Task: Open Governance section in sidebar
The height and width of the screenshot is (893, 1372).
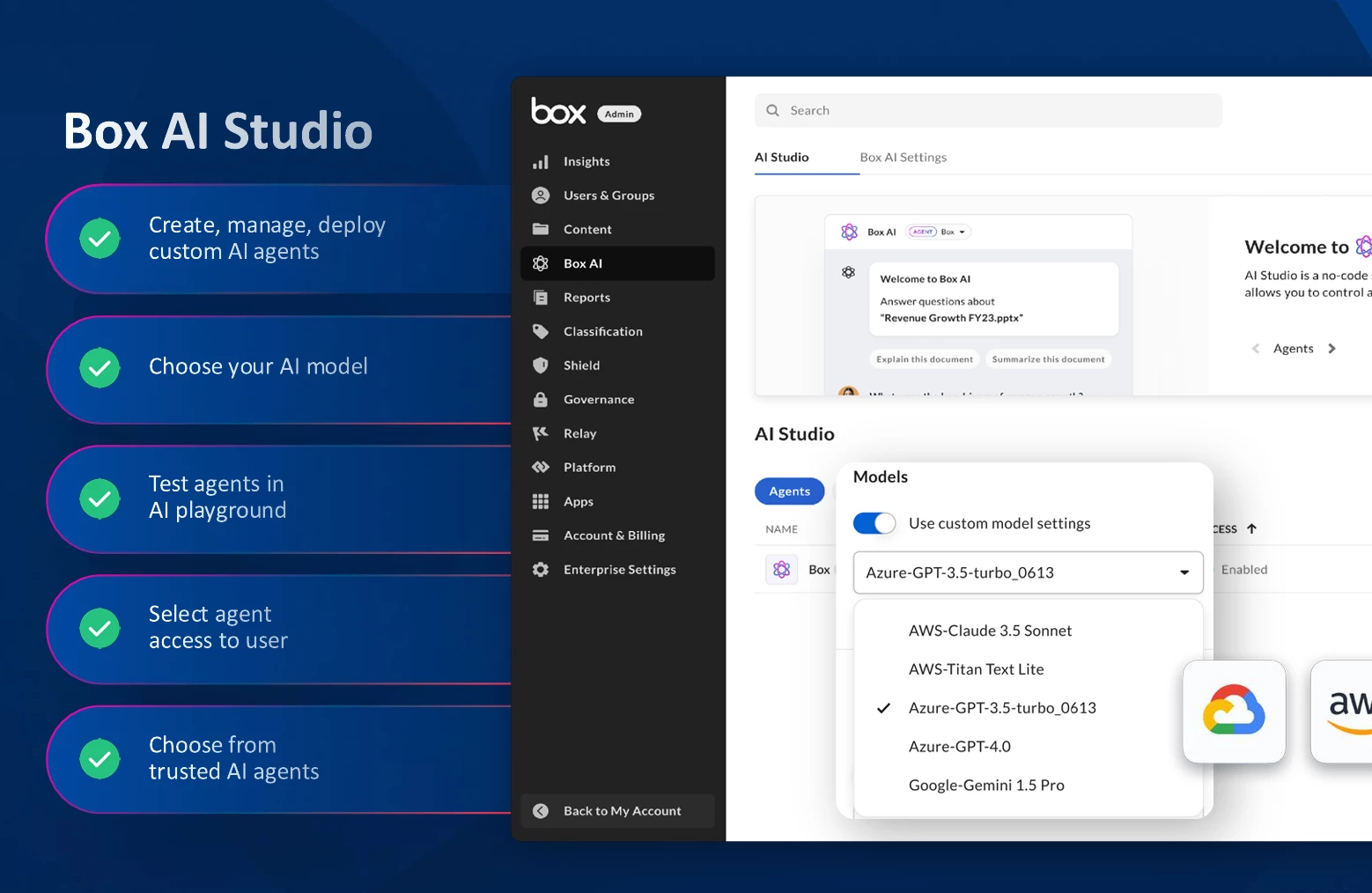Action: click(x=618, y=399)
